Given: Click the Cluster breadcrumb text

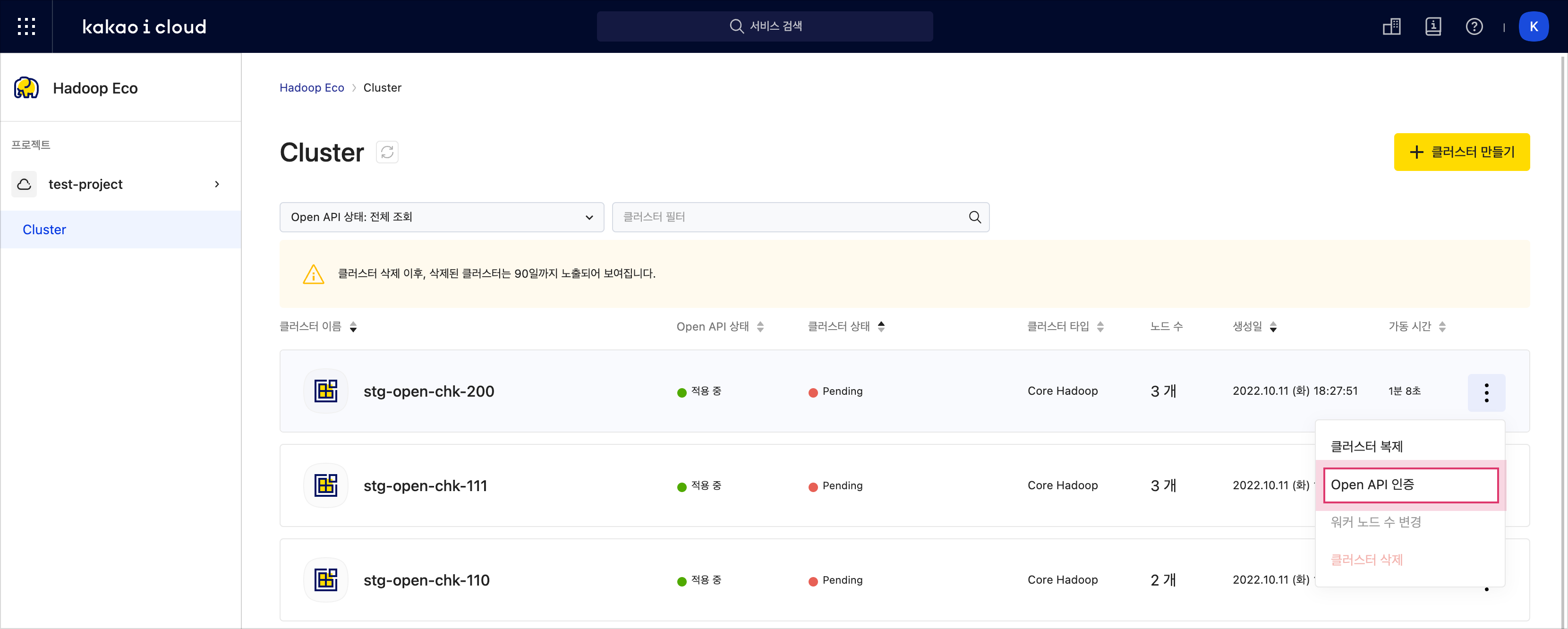Looking at the screenshot, I should [x=382, y=88].
